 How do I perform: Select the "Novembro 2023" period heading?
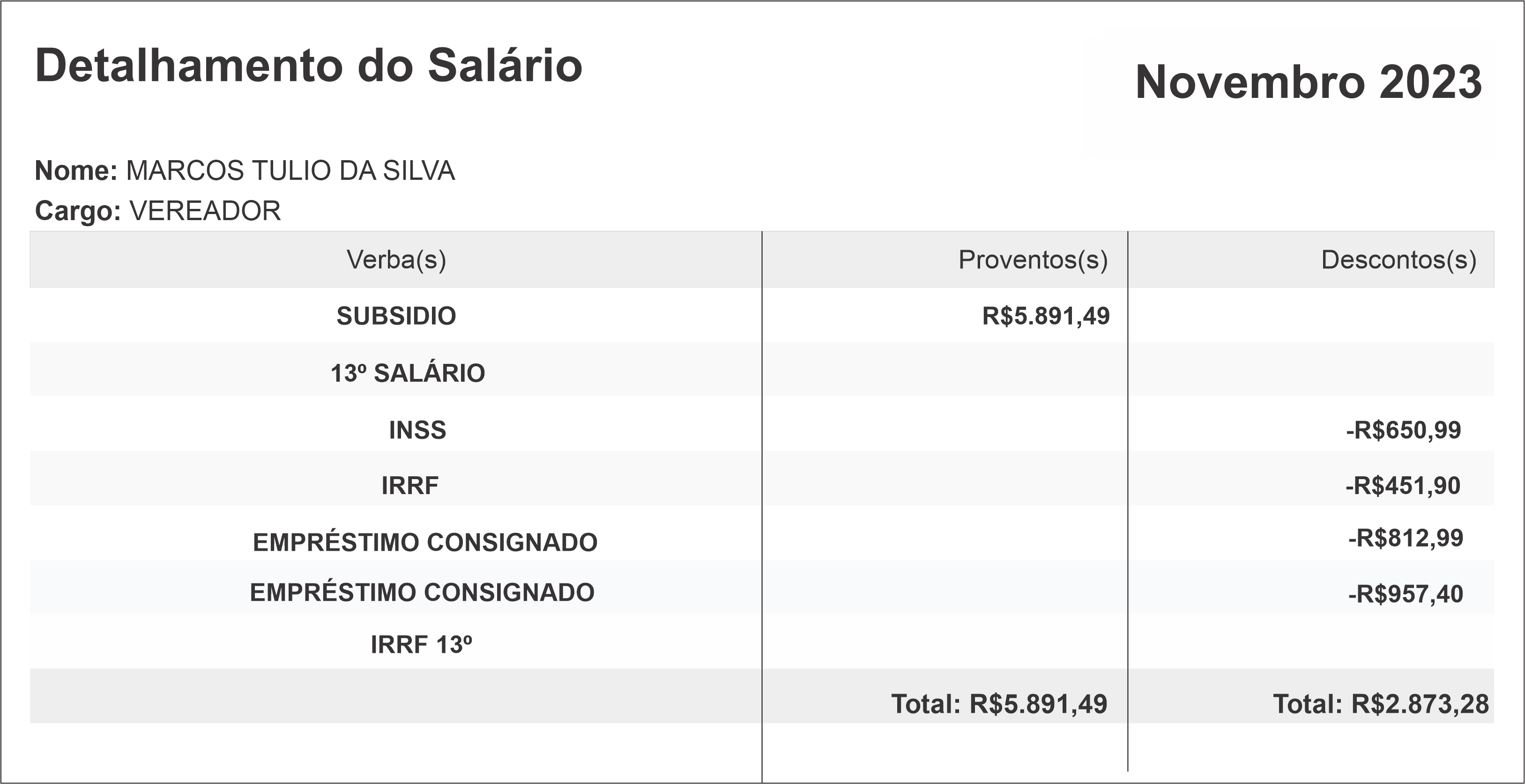pyautogui.click(x=1309, y=82)
